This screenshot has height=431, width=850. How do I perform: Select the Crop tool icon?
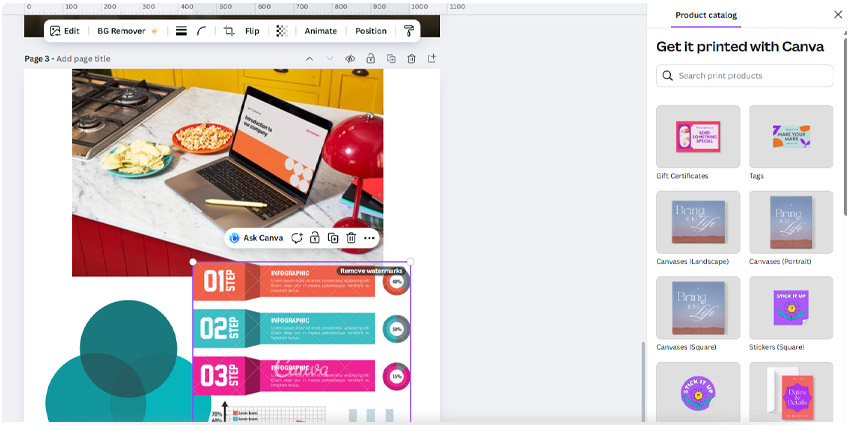(x=229, y=31)
